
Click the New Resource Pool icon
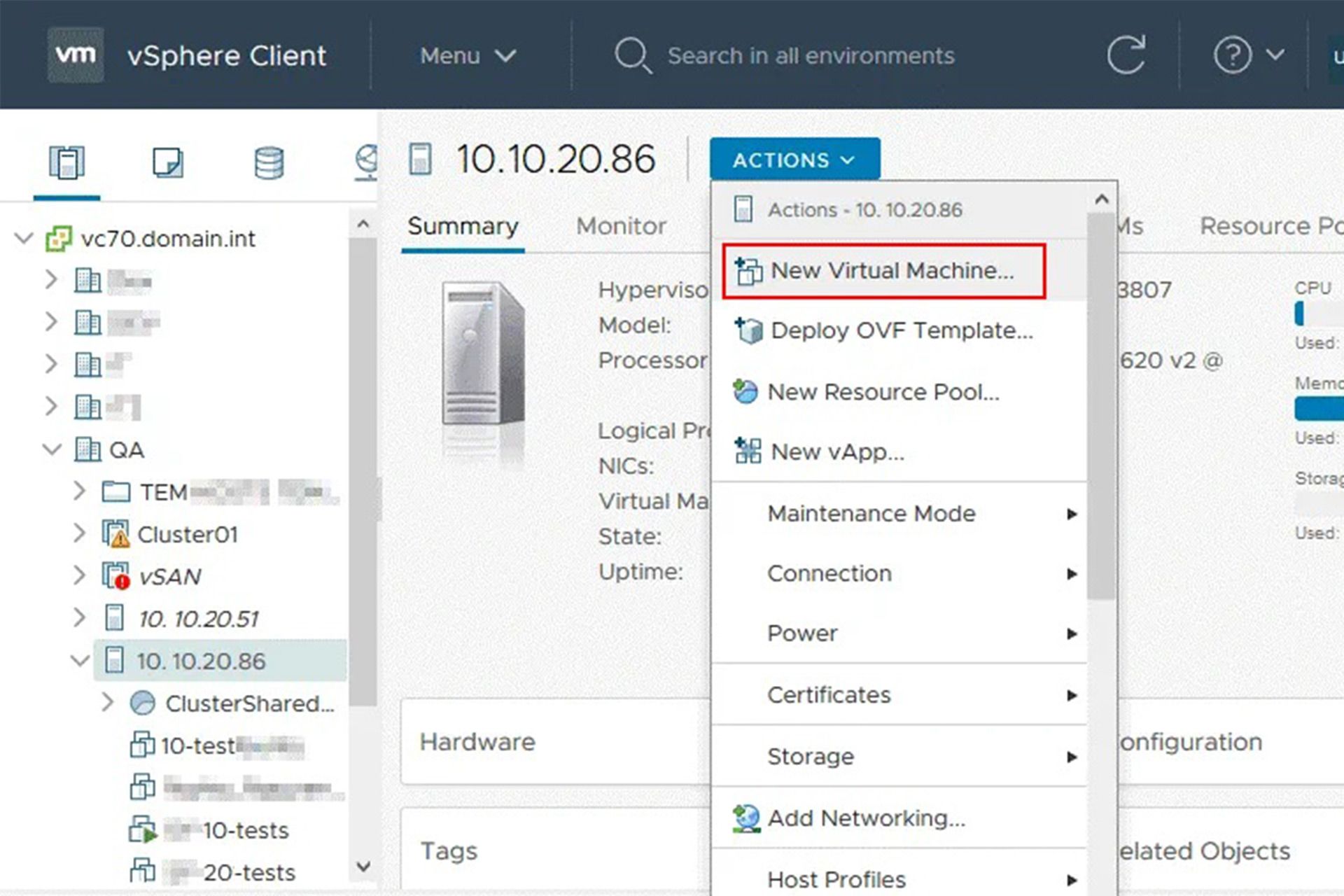(x=750, y=391)
